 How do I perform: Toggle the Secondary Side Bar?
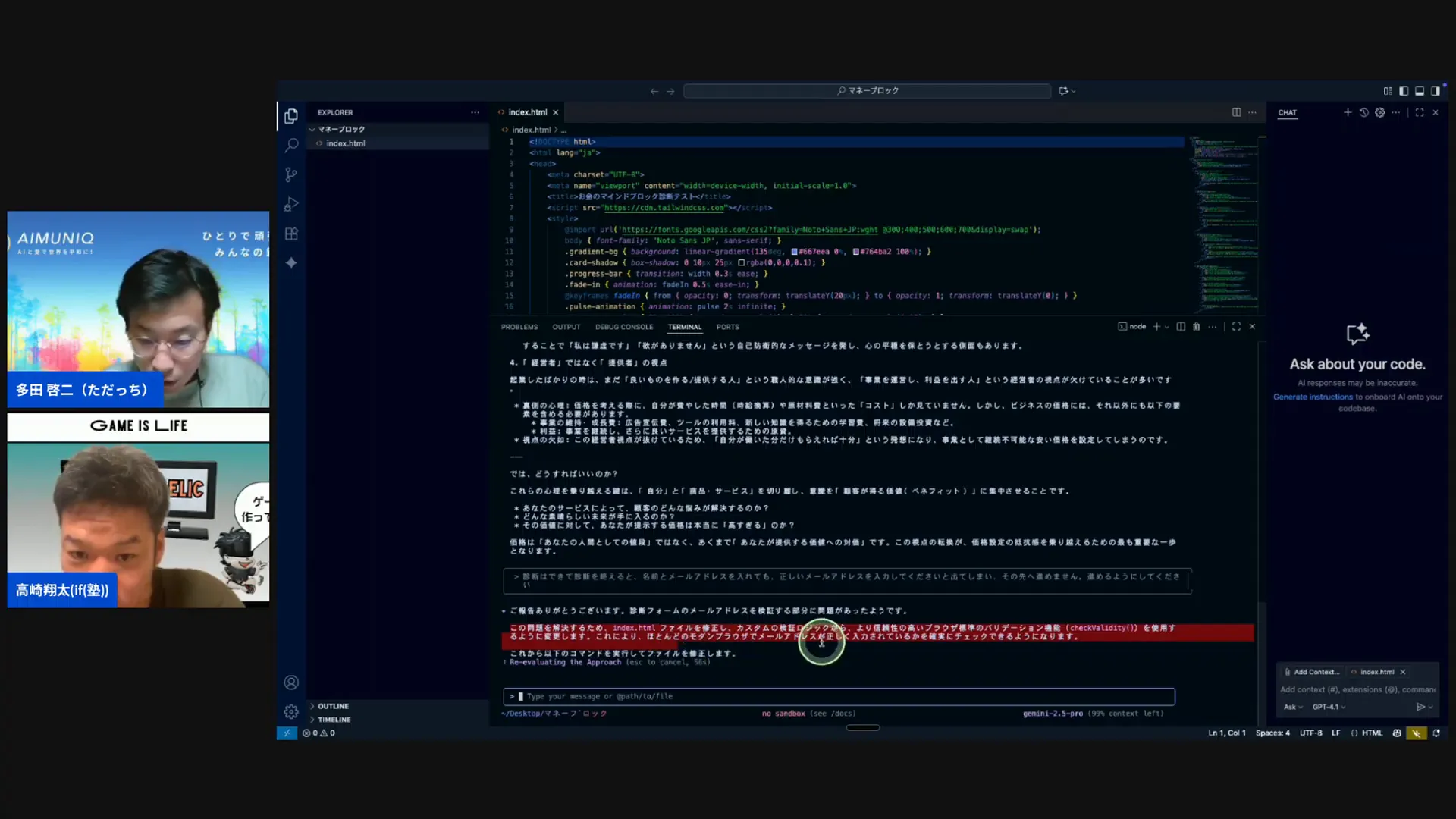[1436, 91]
